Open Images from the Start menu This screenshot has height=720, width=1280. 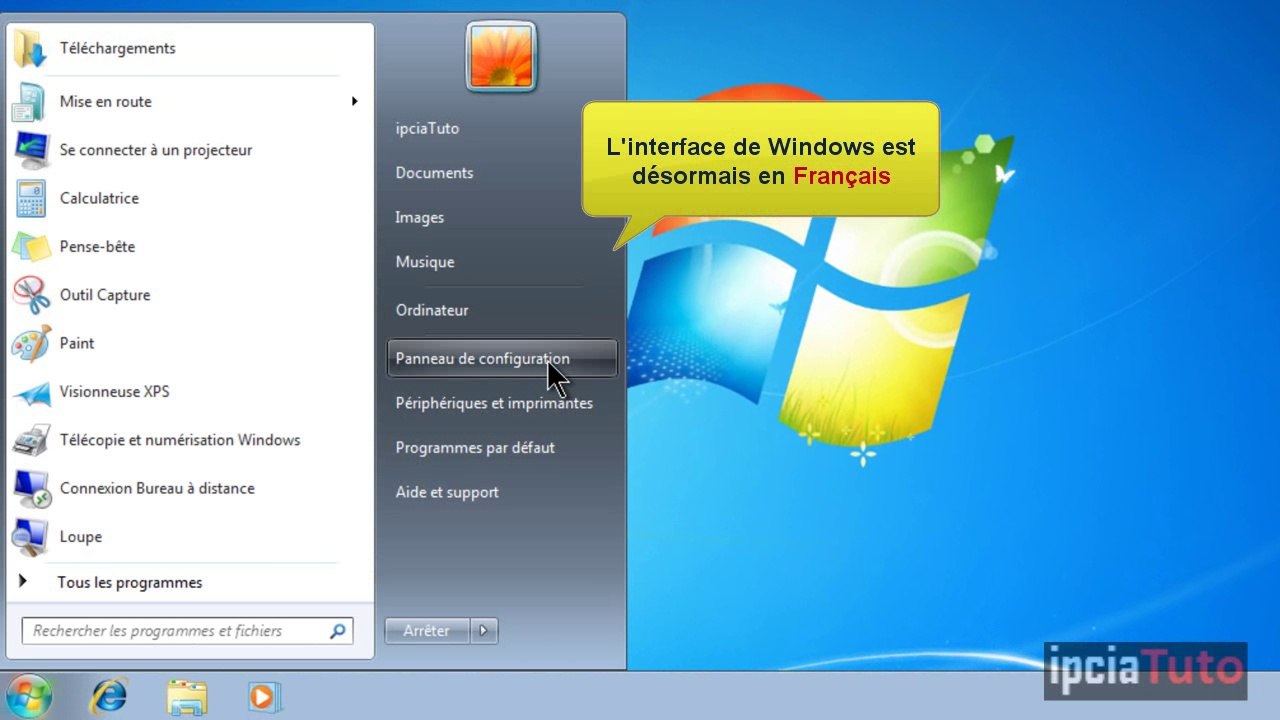pos(419,217)
